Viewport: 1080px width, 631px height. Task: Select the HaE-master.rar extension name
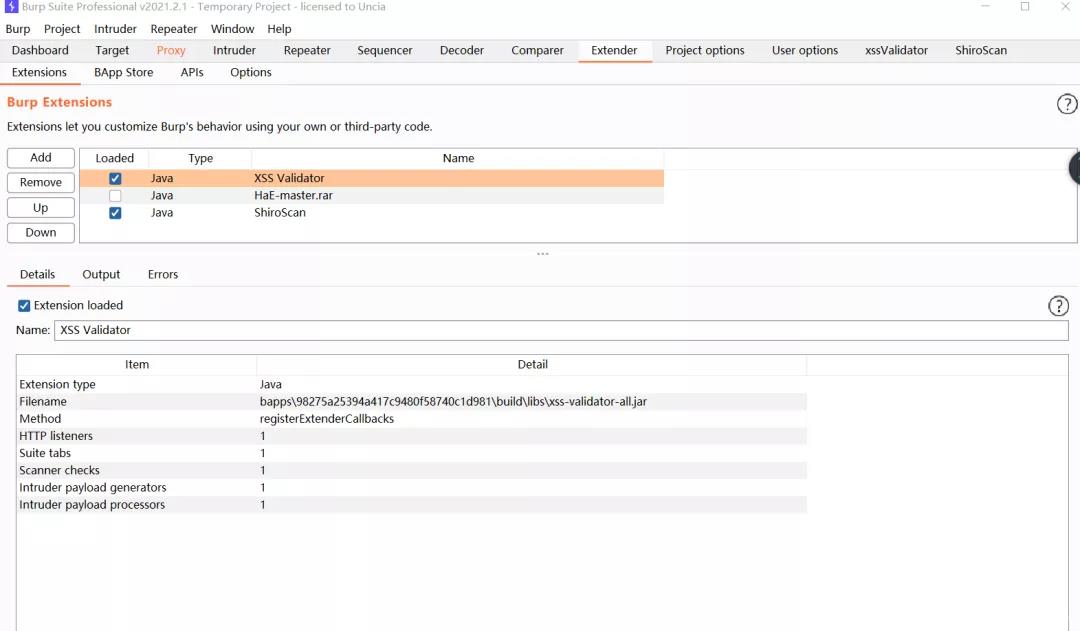coord(293,196)
